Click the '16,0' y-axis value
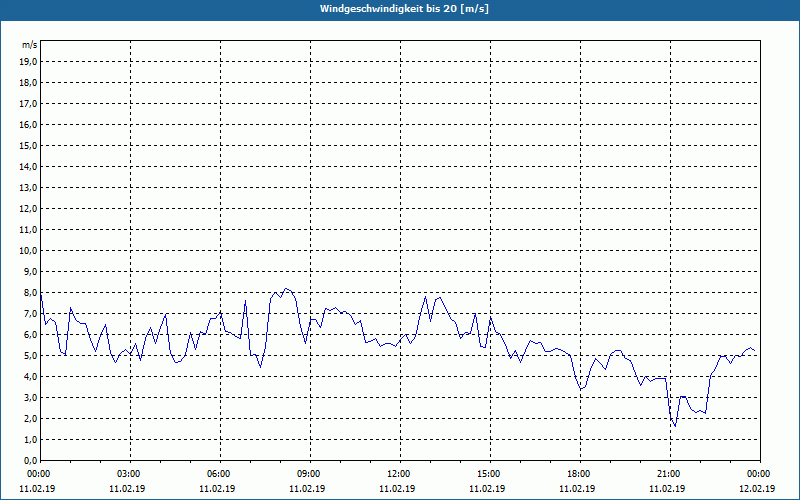The height and width of the screenshot is (500, 800). click(x=28, y=124)
